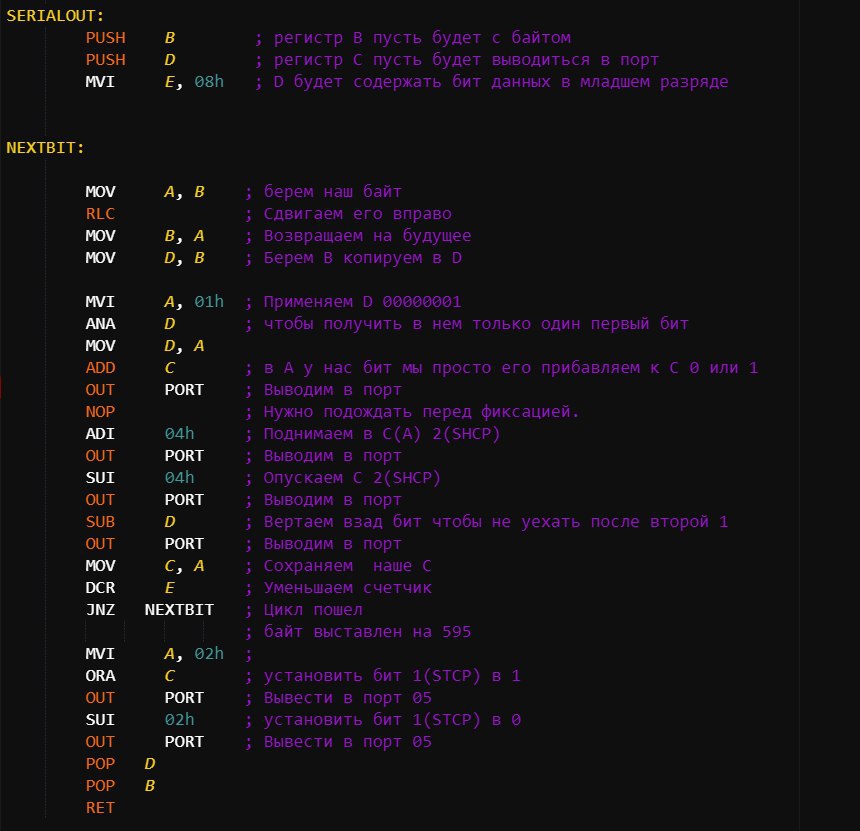Click comment 'Сохраняем наше C'

pyautogui.click(x=348, y=565)
